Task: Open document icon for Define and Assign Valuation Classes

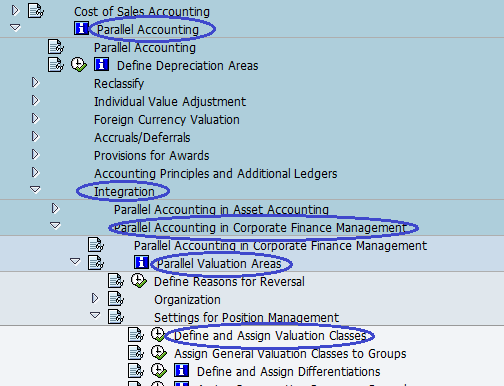Action: click(136, 335)
